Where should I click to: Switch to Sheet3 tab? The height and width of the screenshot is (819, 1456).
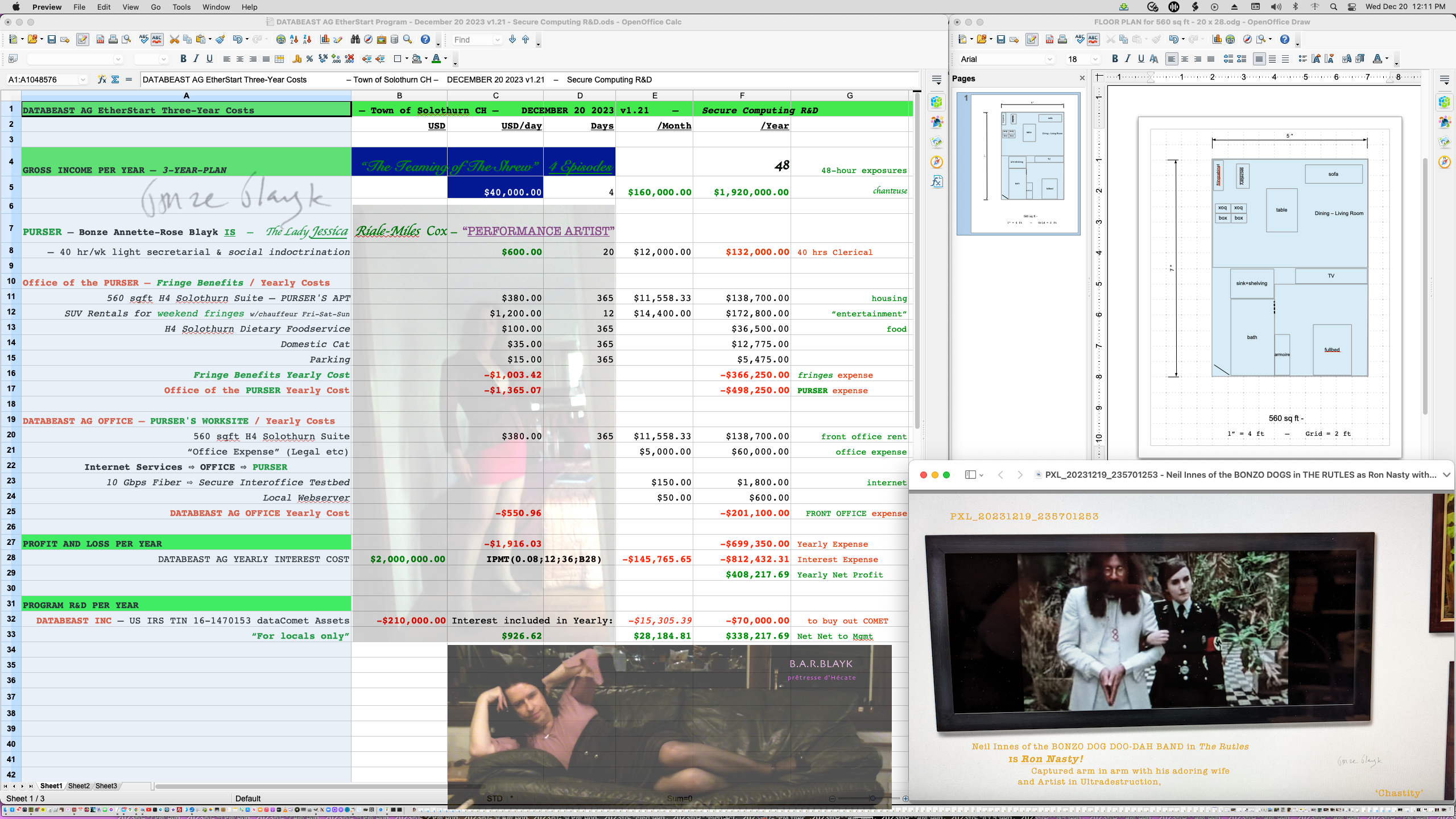tap(106, 786)
